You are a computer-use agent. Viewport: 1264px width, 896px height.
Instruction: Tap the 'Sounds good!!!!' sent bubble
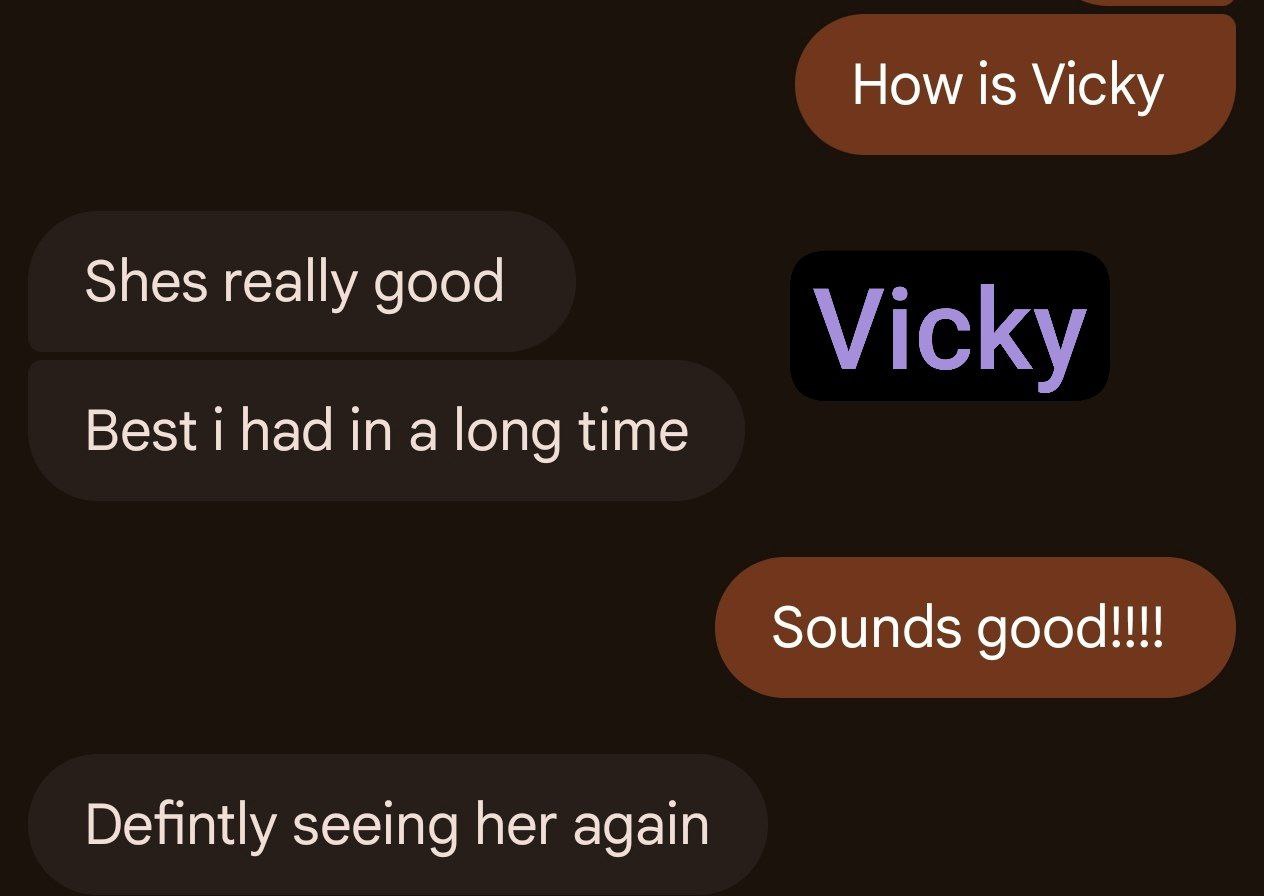click(975, 627)
